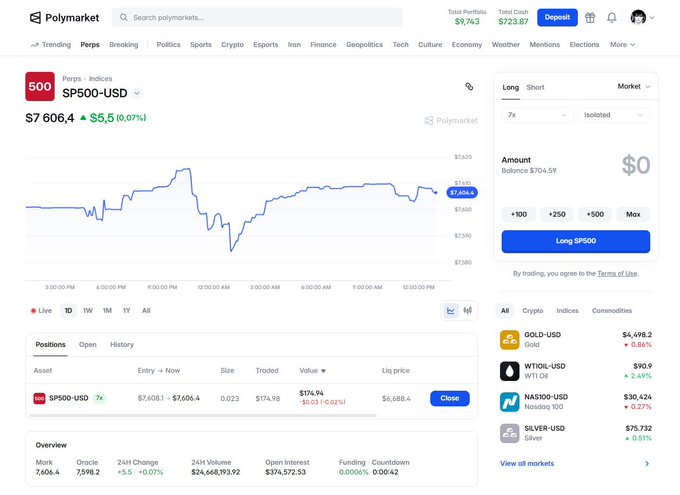Go to Breaking in navigation
Image resolution: width=680 pixels, height=495 pixels.
point(124,45)
